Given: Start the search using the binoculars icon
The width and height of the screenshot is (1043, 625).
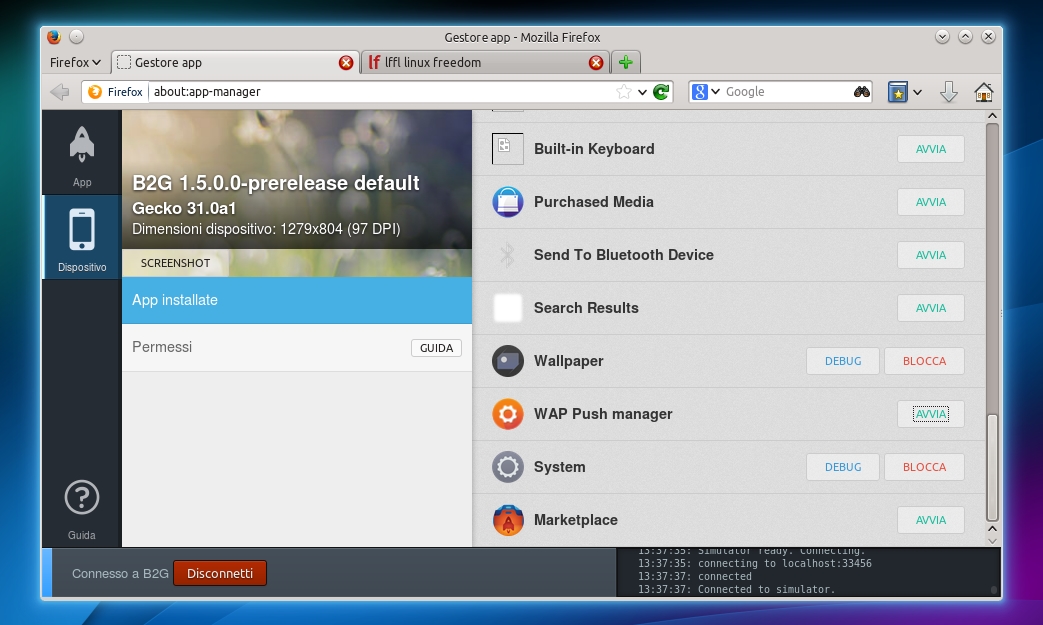Looking at the screenshot, I should click(862, 92).
